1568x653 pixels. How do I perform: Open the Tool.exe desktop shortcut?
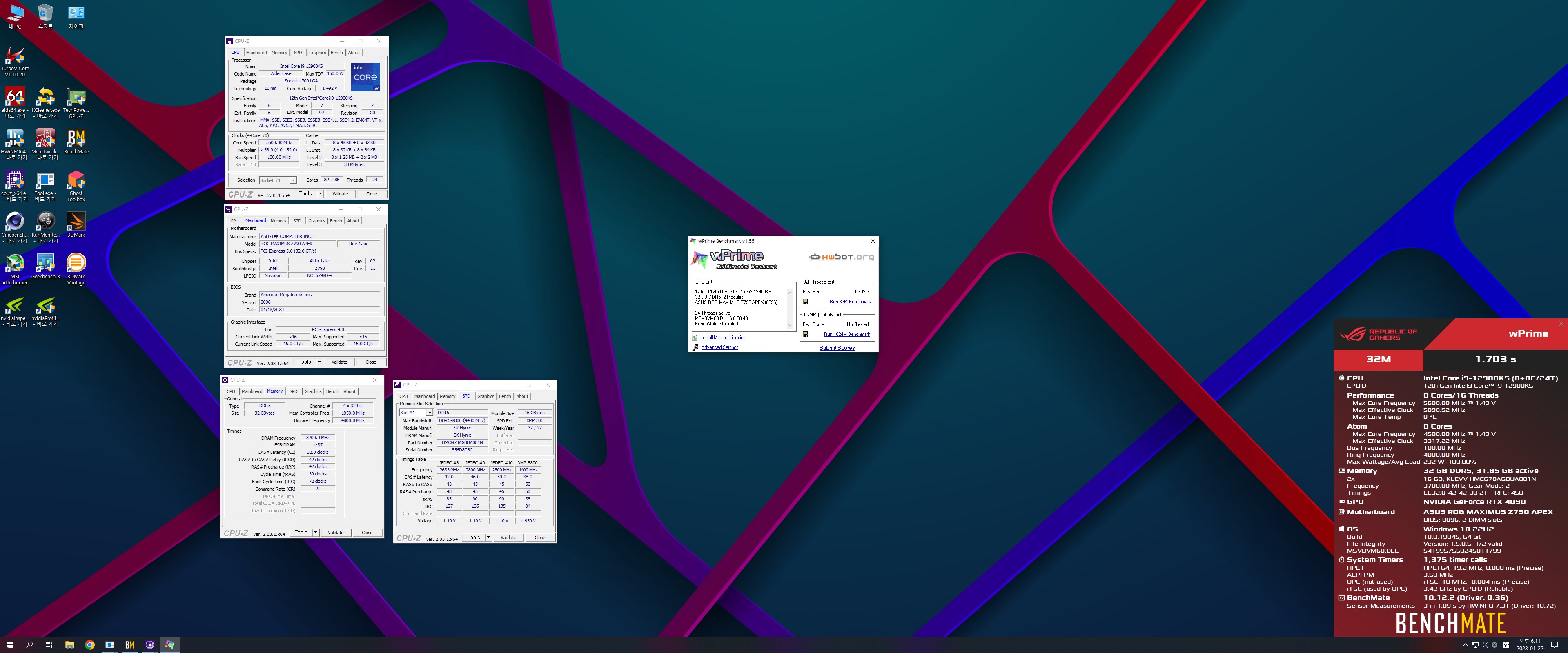[x=46, y=186]
